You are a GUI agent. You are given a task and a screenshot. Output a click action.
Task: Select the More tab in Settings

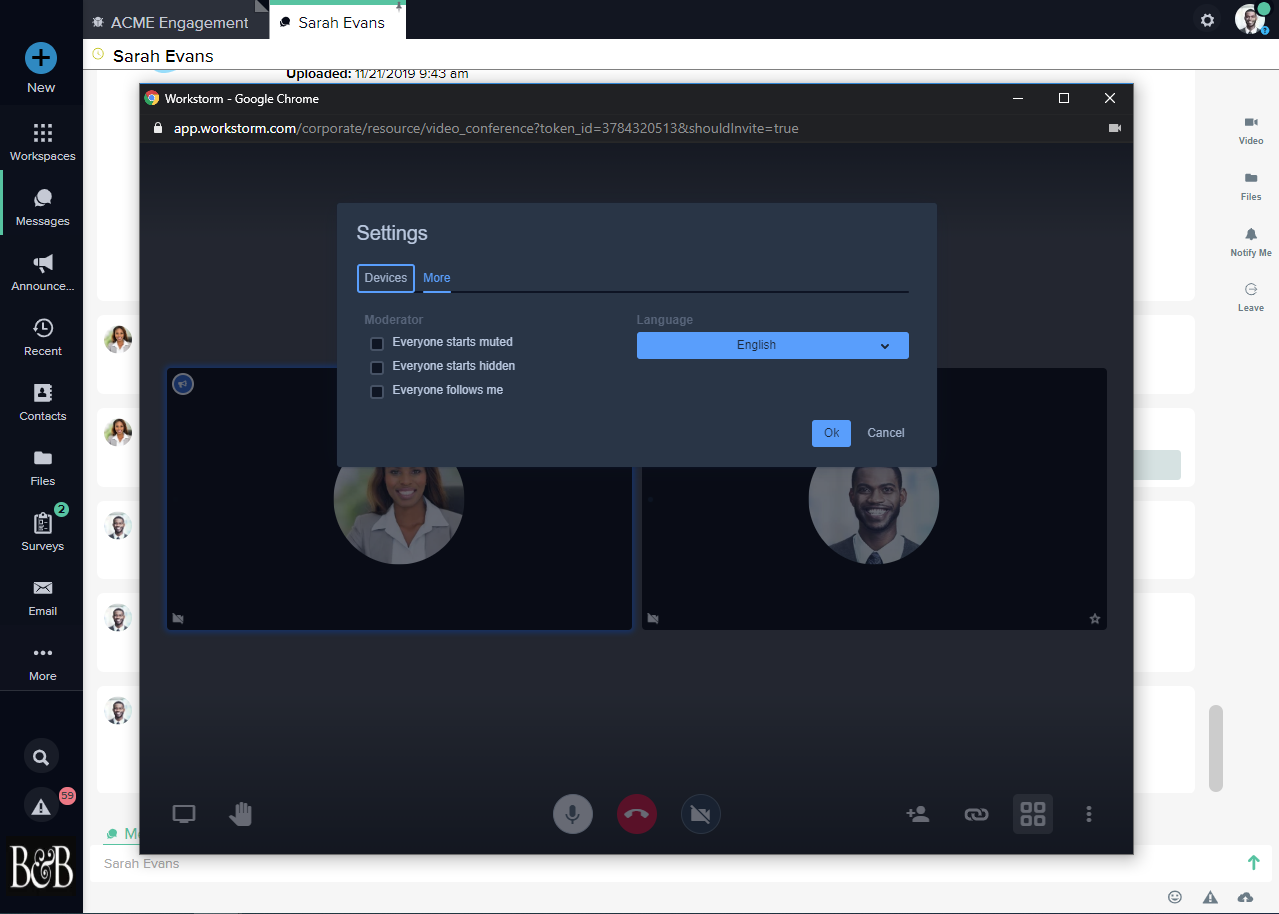point(437,278)
